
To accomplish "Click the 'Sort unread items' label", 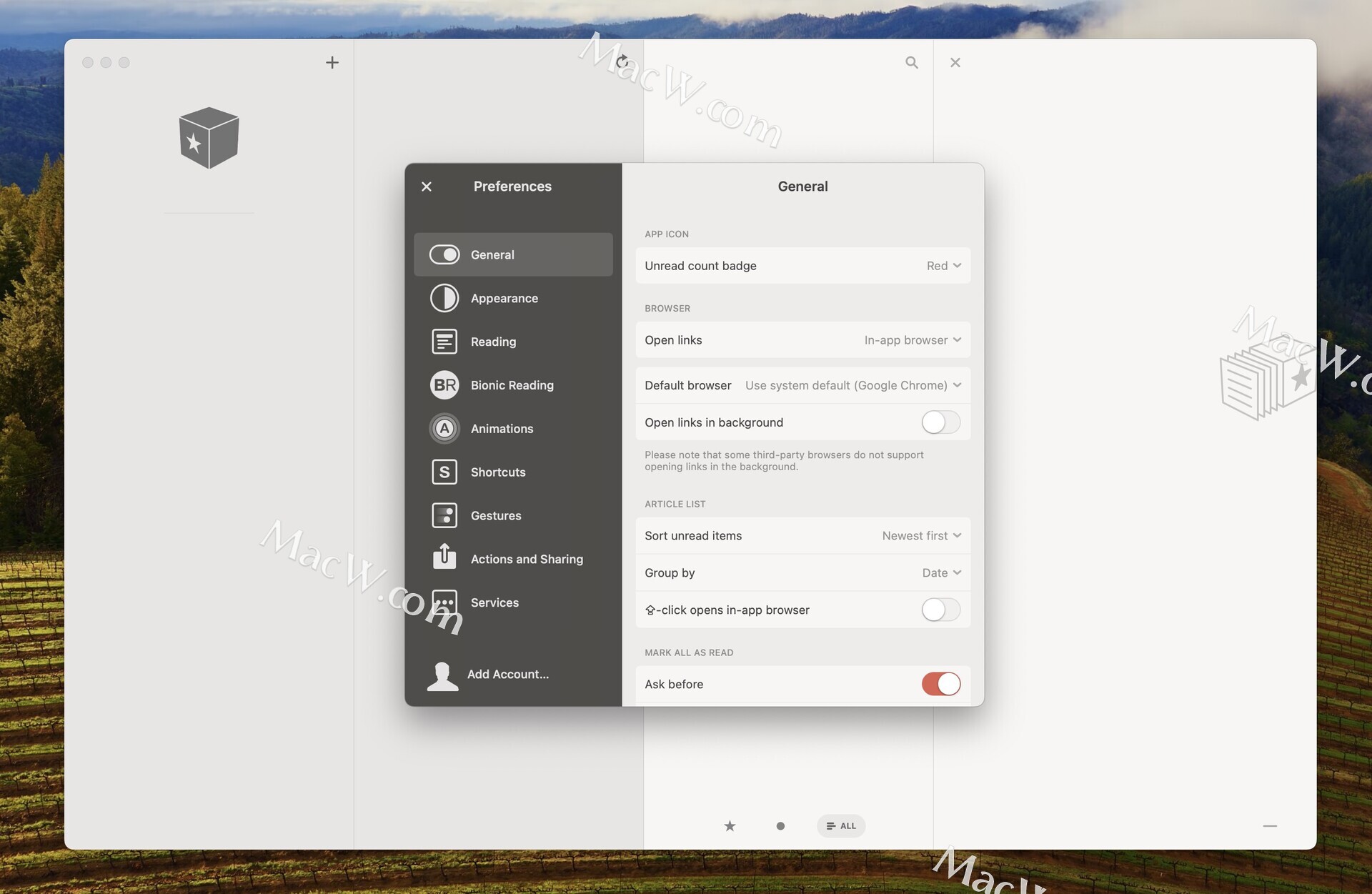I will point(693,536).
